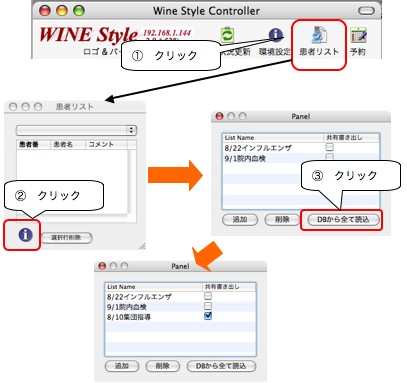Image resolution: width=407 pixels, height=383 pixels.
Task: Open 環境設定 via the blue info icon
Action: (276, 35)
